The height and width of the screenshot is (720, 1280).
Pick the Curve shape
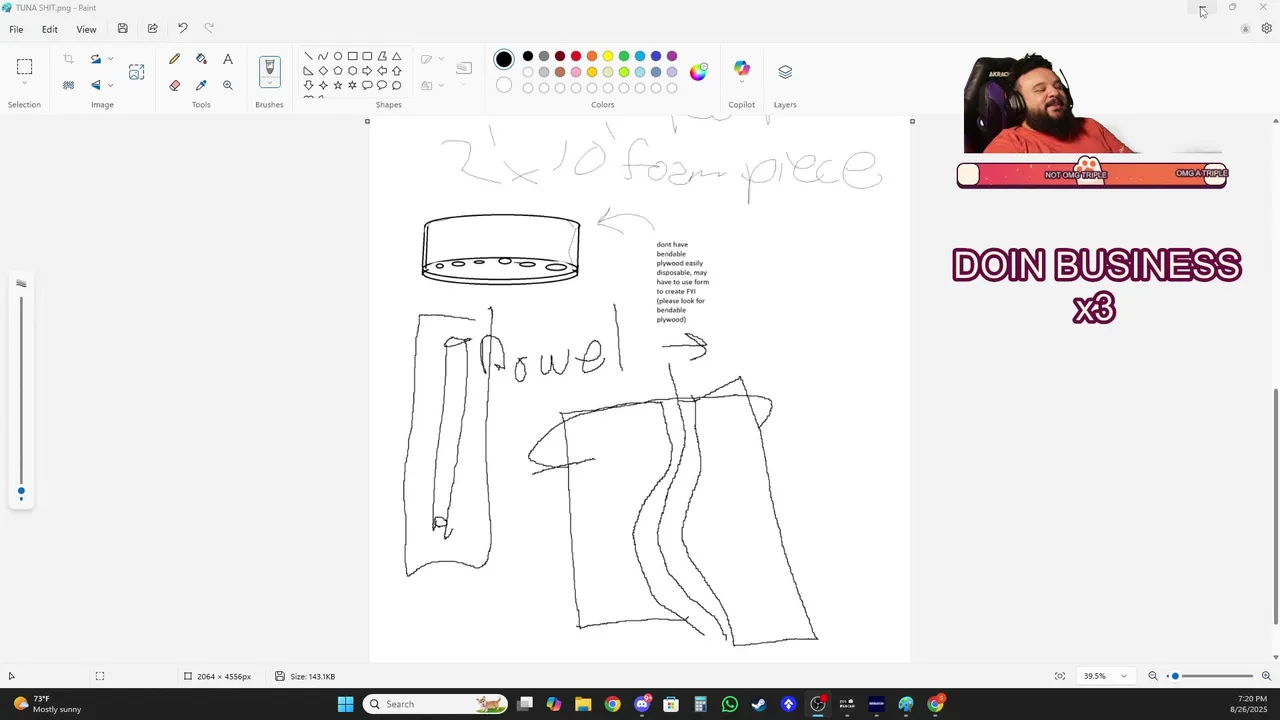pos(323,56)
